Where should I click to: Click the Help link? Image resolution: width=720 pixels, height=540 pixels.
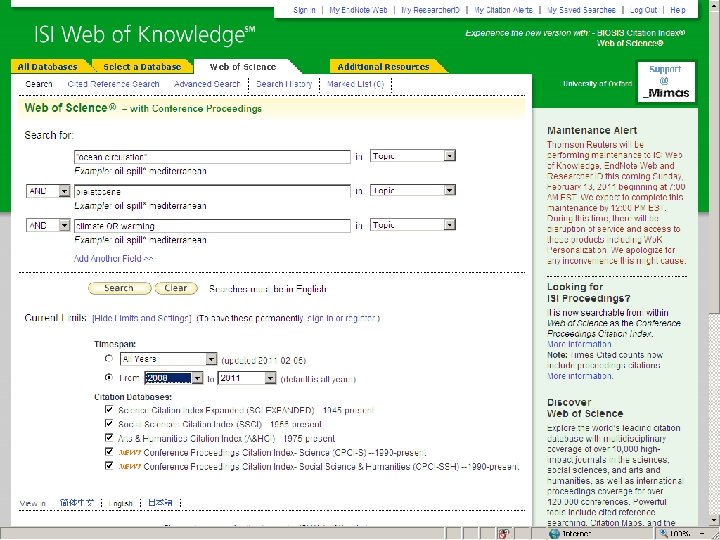point(678,10)
